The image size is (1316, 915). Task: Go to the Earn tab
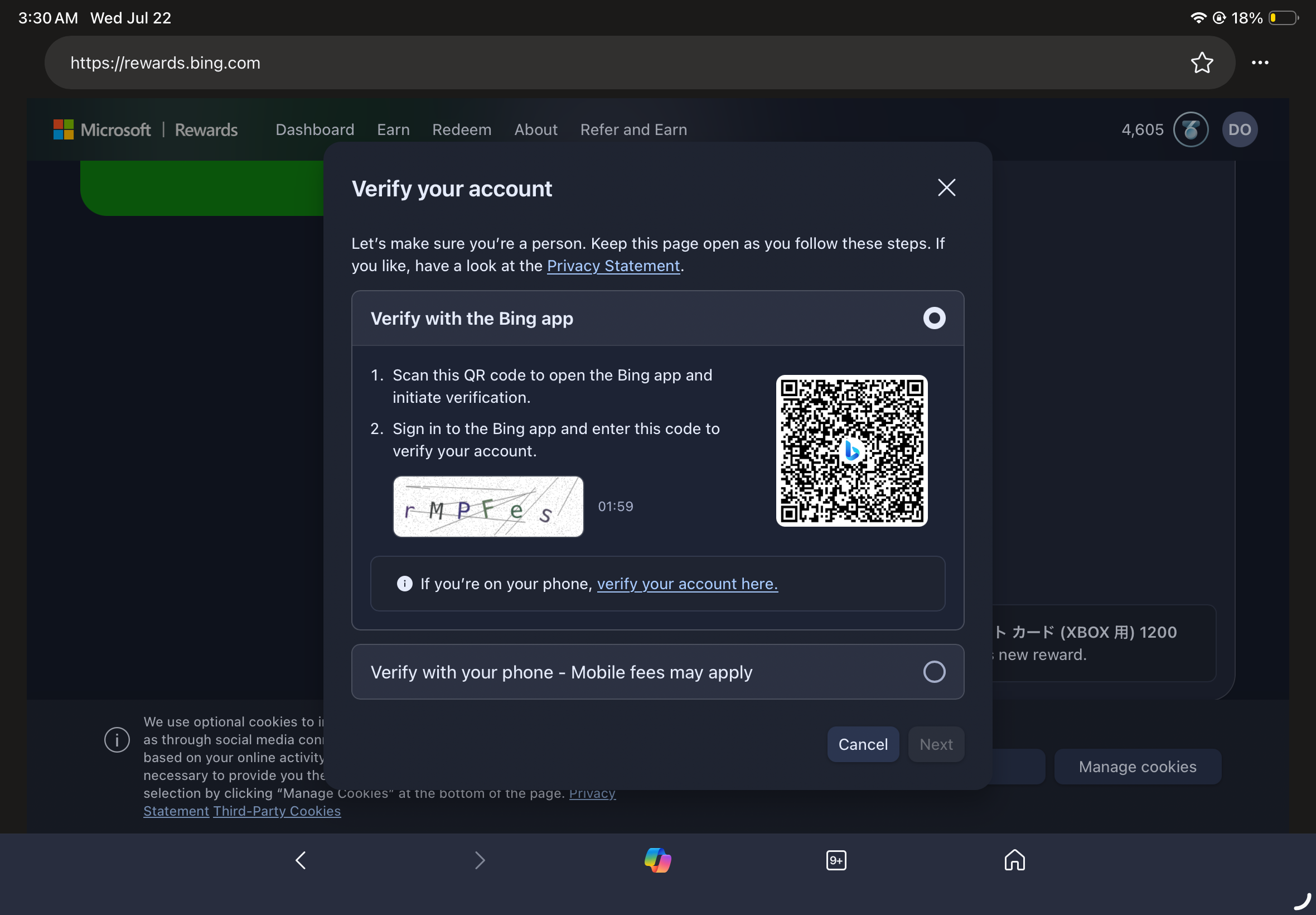pyautogui.click(x=393, y=129)
